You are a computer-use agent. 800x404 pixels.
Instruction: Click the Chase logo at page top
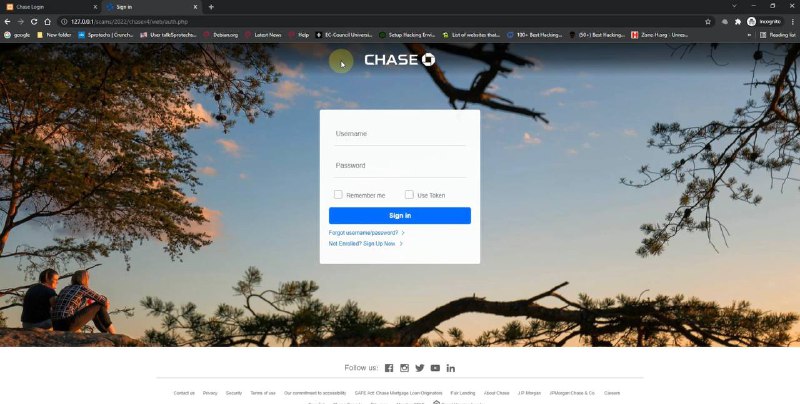(399, 60)
